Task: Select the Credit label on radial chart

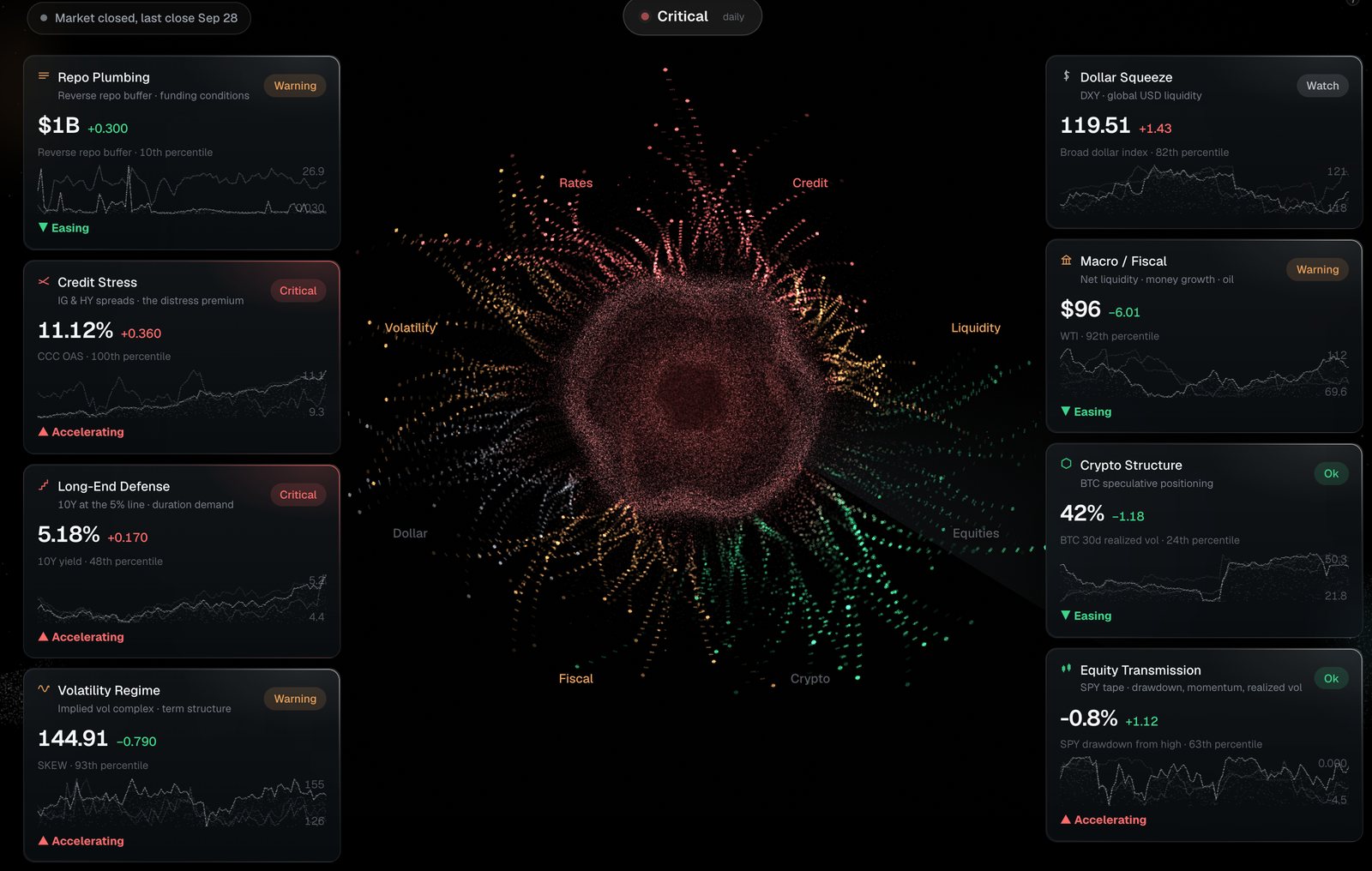Action: (809, 183)
